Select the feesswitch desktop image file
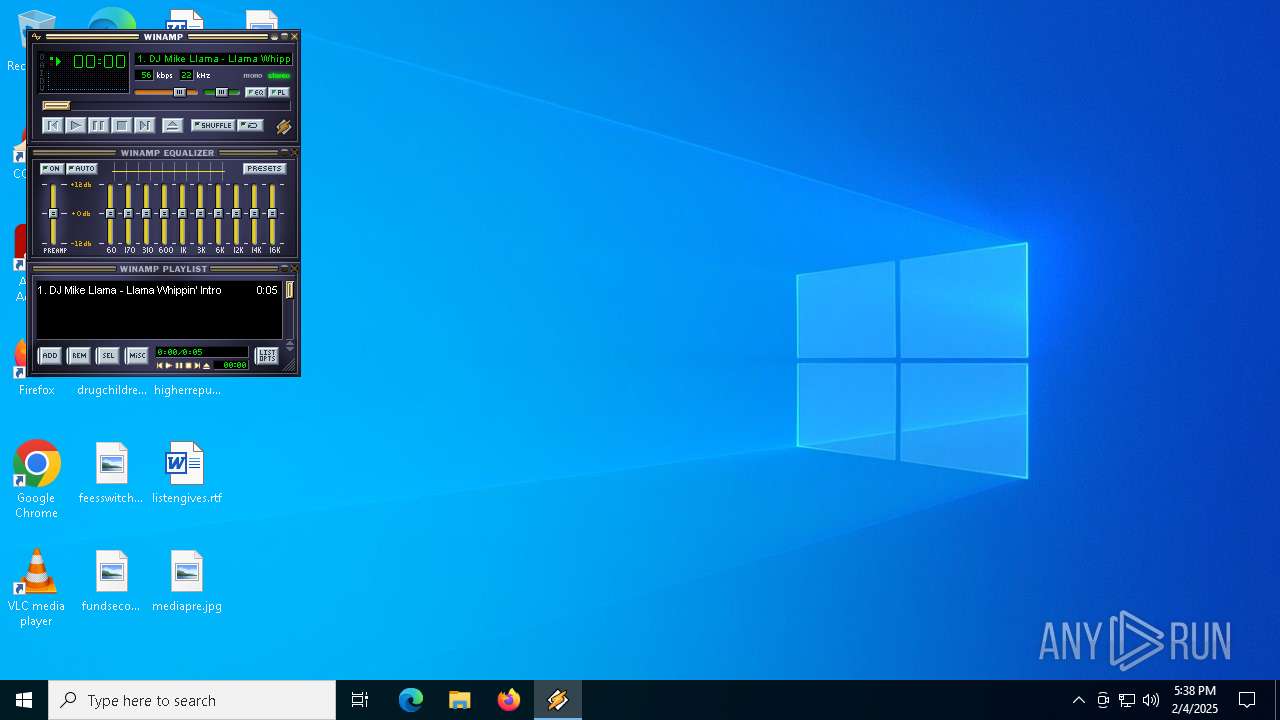 (x=112, y=473)
